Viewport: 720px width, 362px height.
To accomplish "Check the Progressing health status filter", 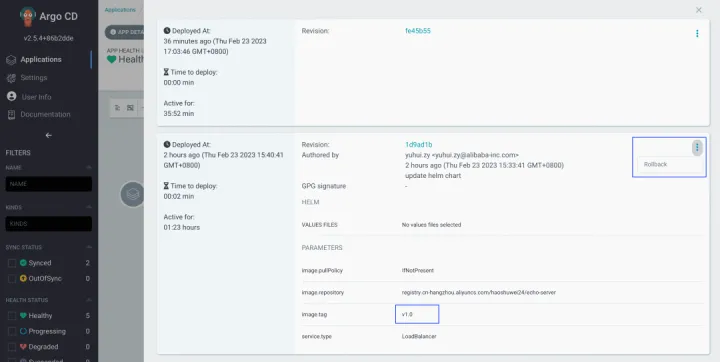I will (x=12, y=332).
